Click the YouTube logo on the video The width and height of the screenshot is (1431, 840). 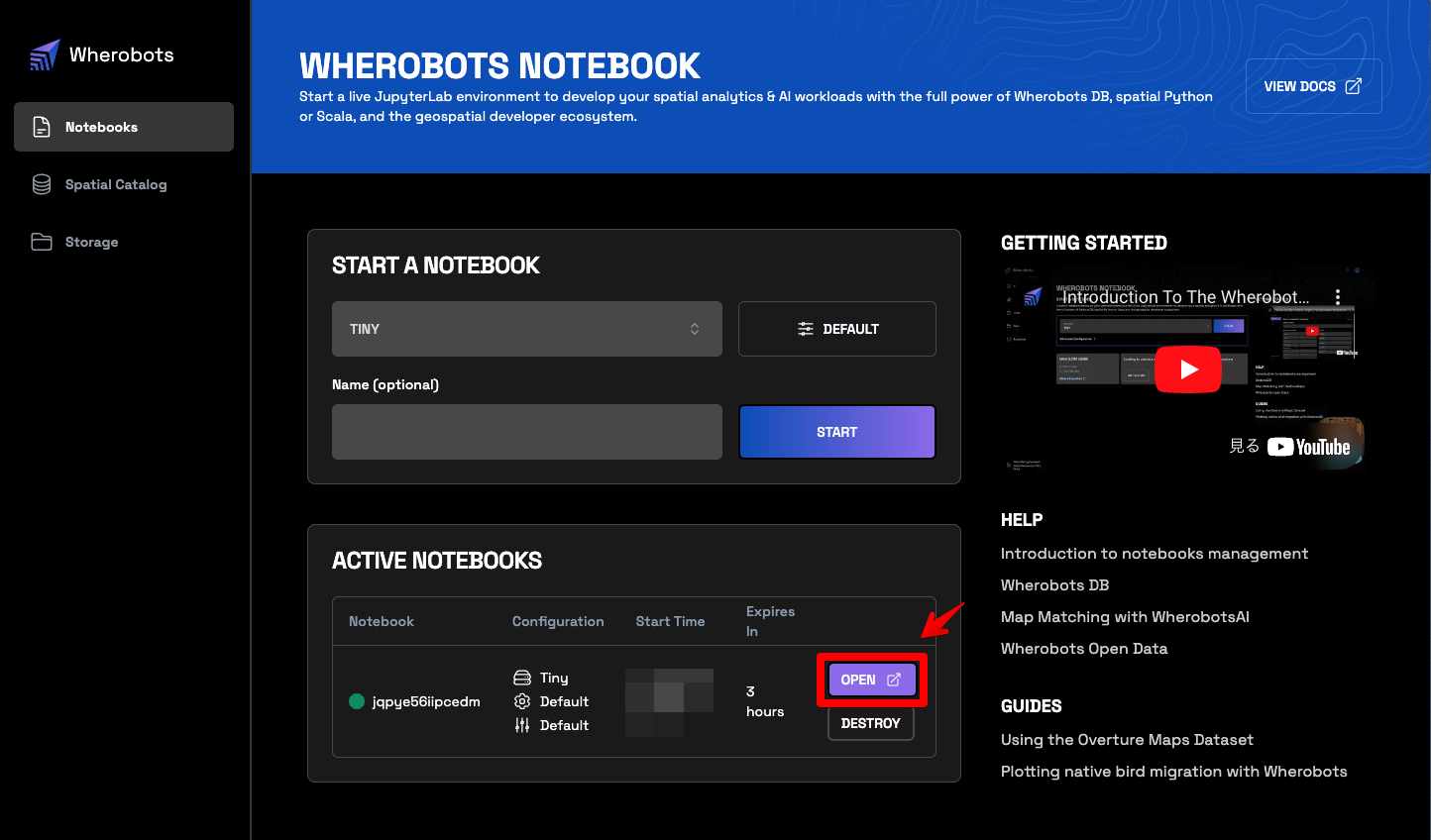(x=1308, y=447)
